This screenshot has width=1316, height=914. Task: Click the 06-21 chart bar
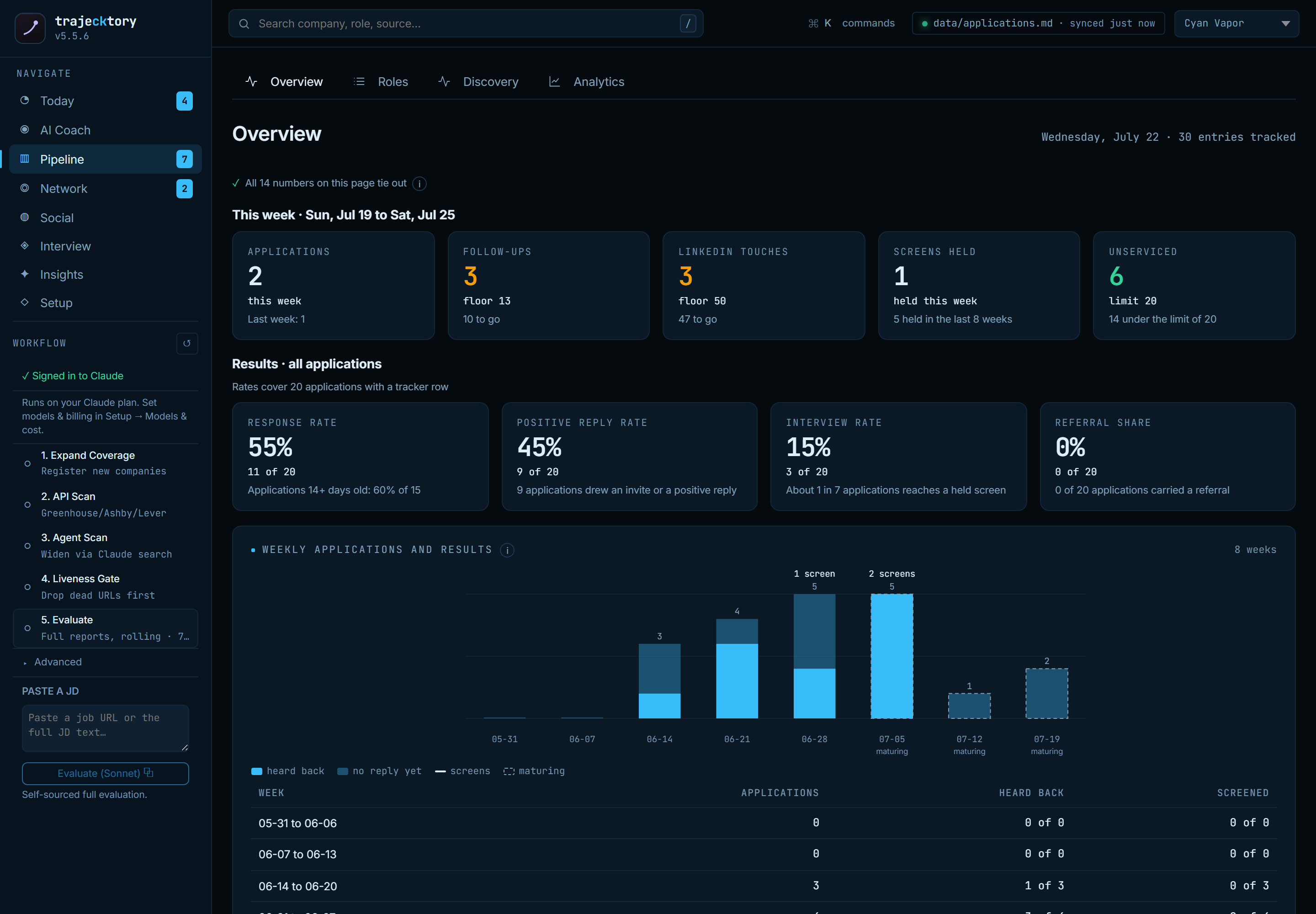737,668
